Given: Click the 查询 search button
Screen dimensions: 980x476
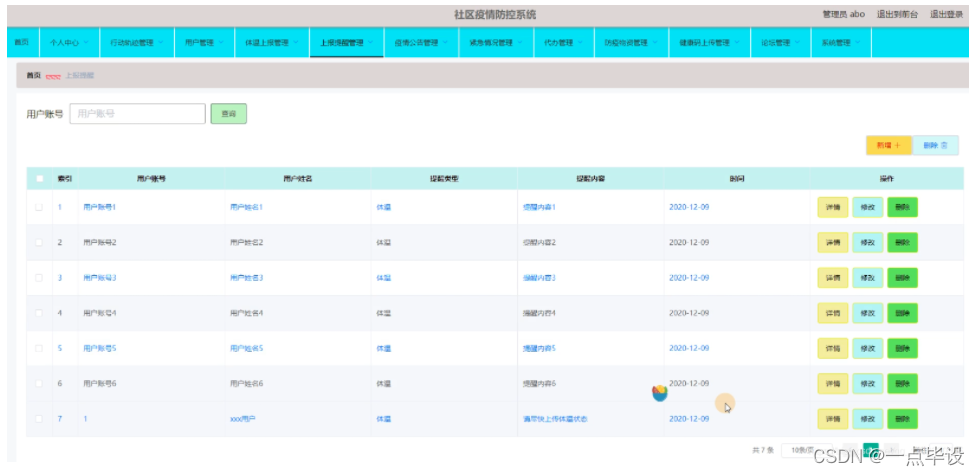Looking at the screenshot, I should point(229,114).
